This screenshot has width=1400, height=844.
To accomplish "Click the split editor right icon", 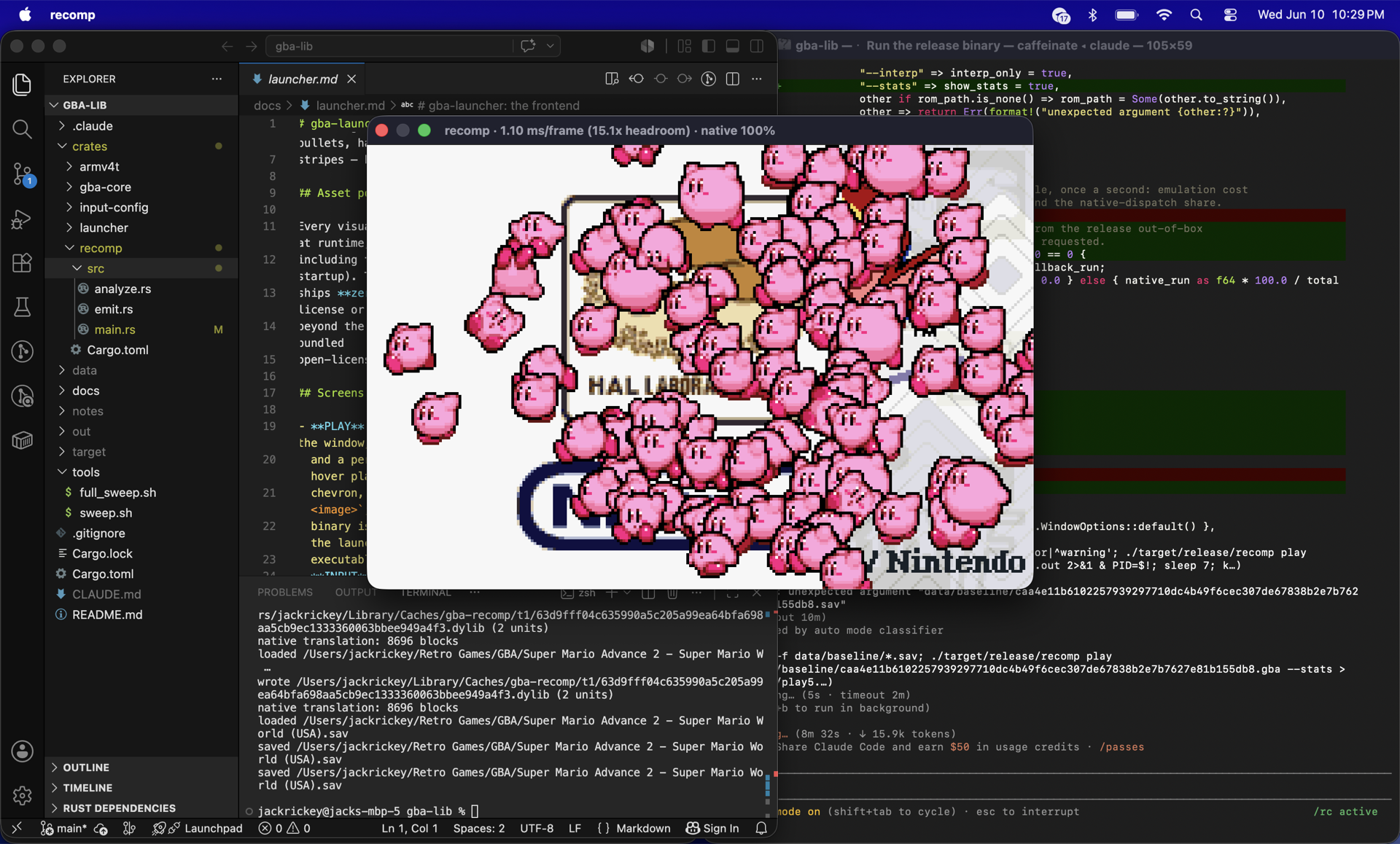I will (x=733, y=79).
